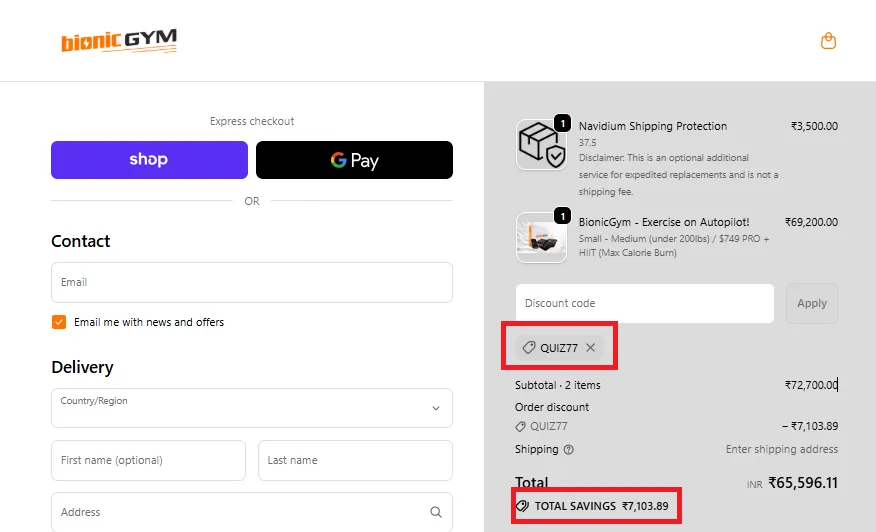Click the BionicGym product thumbnail

541,238
